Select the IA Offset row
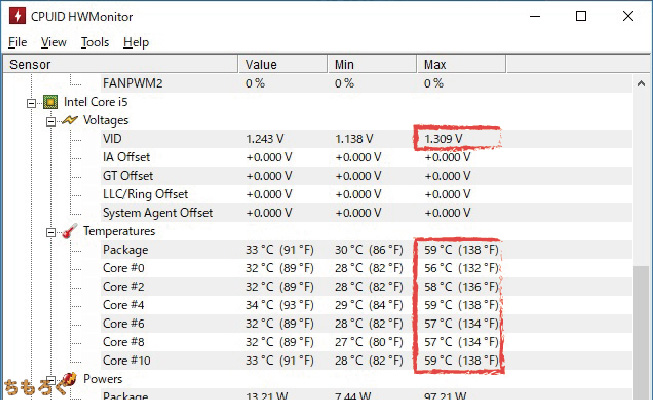 (x=366, y=157)
